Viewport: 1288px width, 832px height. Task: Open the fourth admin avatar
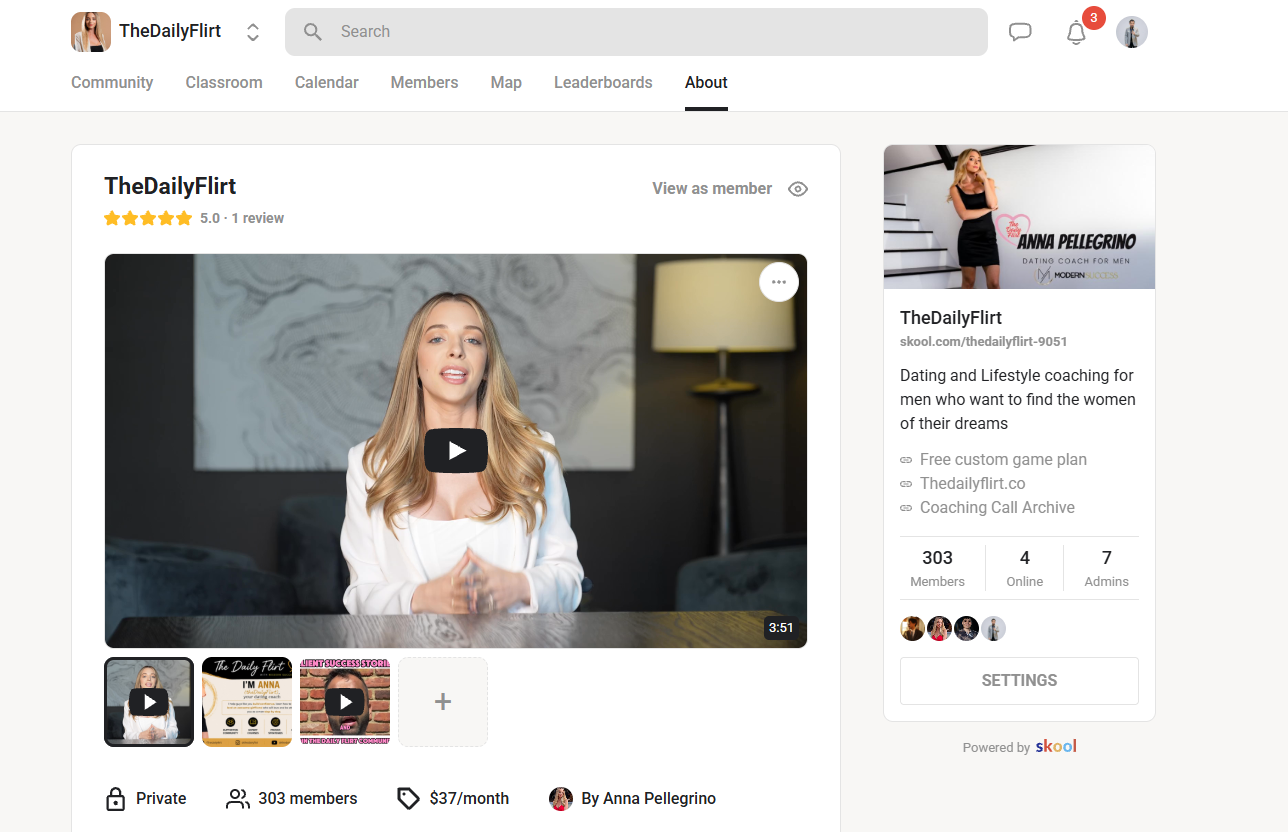pyautogui.click(x=993, y=628)
